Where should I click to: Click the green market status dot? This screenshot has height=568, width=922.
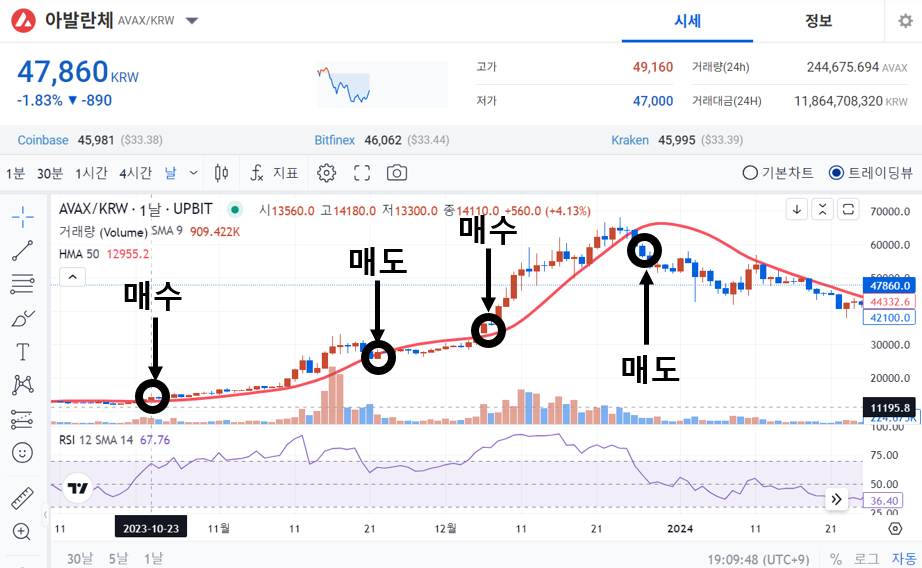tap(235, 209)
